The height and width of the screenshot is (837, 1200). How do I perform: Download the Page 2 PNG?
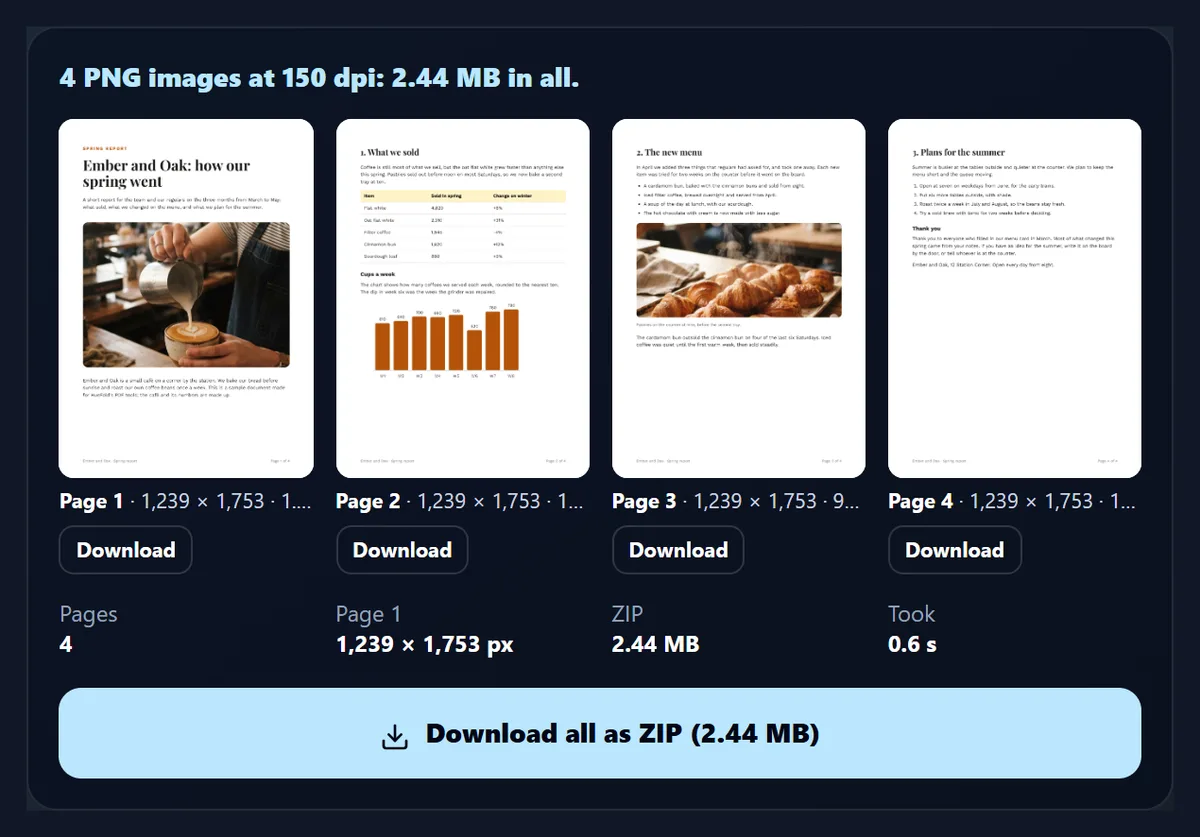point(402,550)
